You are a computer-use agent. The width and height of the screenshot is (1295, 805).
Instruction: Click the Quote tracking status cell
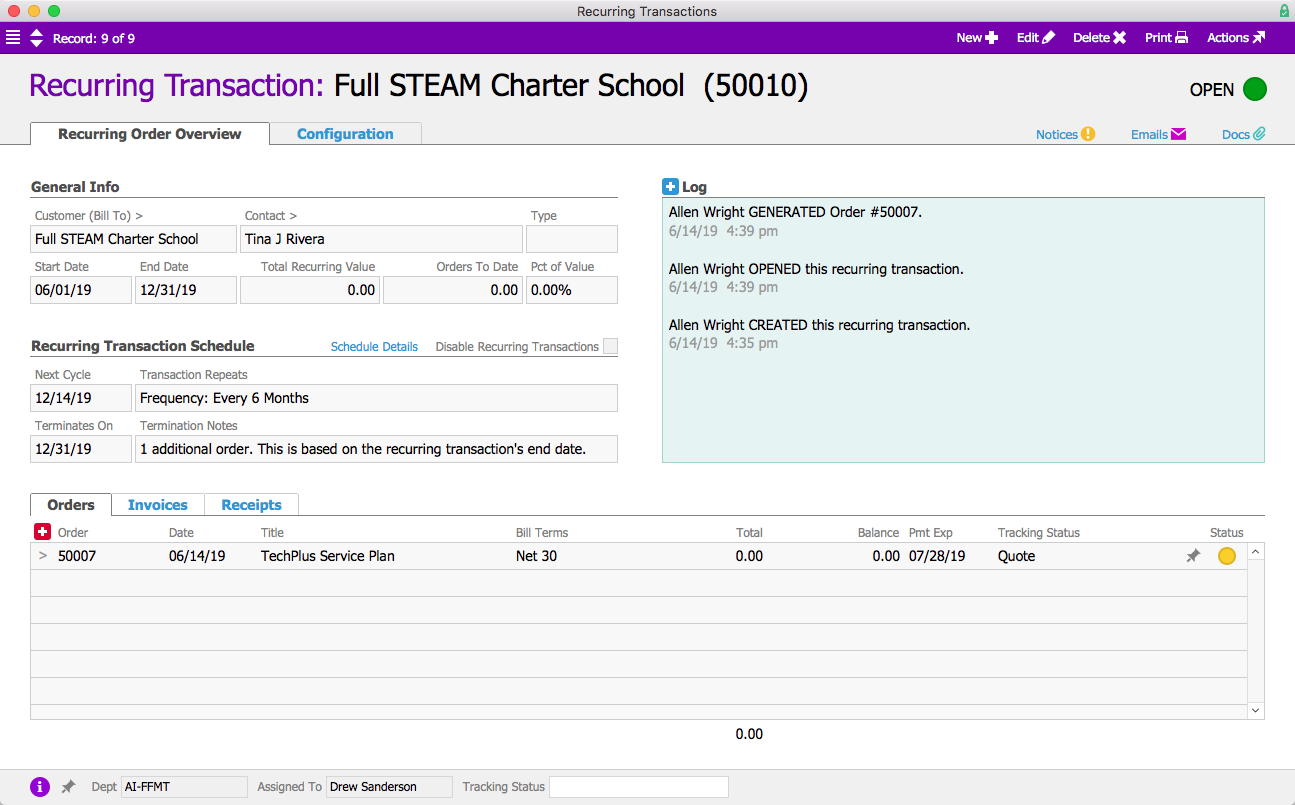coord(1017,556)
